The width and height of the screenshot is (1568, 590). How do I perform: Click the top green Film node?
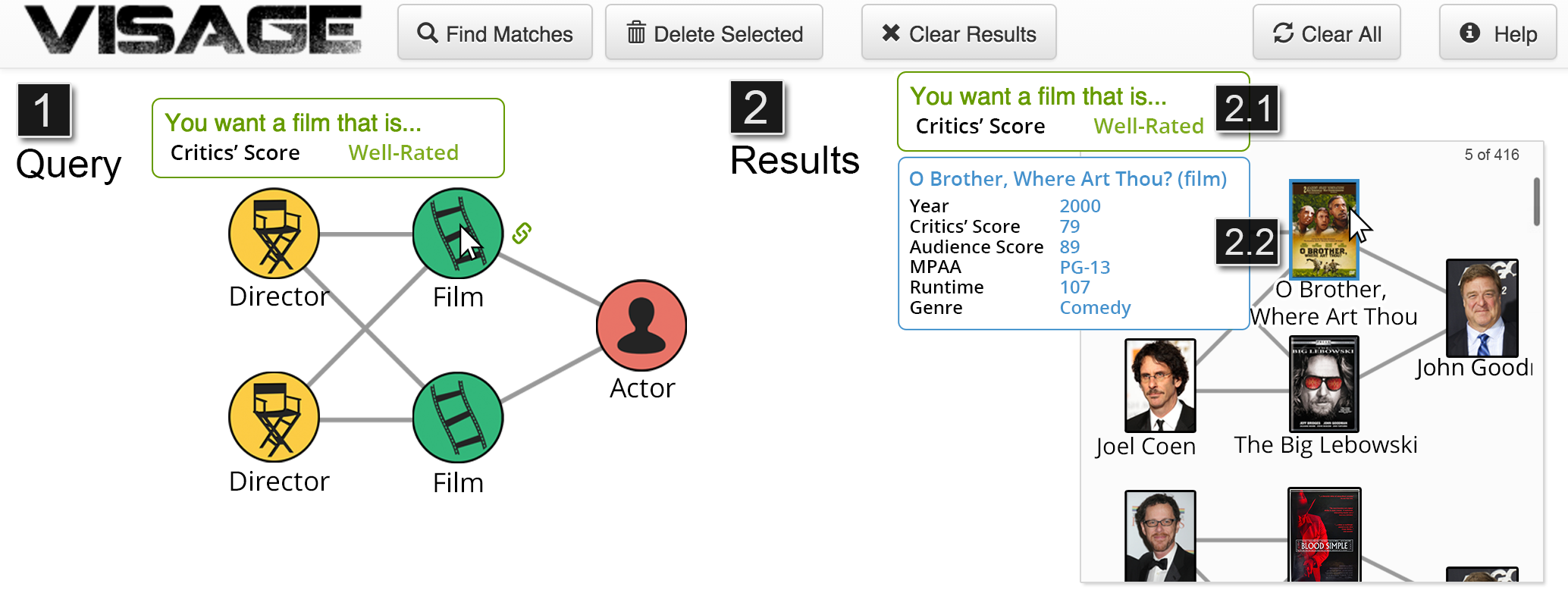coord(457,234)
